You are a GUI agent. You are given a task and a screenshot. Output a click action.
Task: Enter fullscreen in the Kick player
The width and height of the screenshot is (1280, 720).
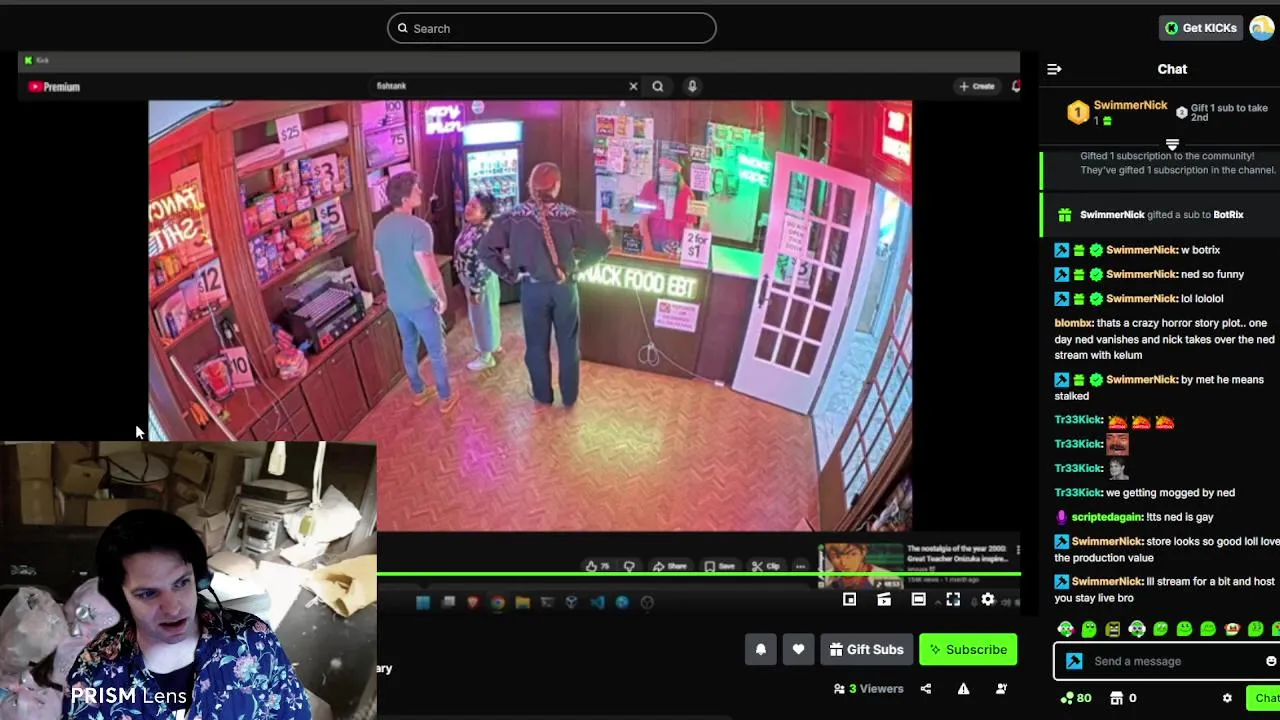tap(953, 599)
